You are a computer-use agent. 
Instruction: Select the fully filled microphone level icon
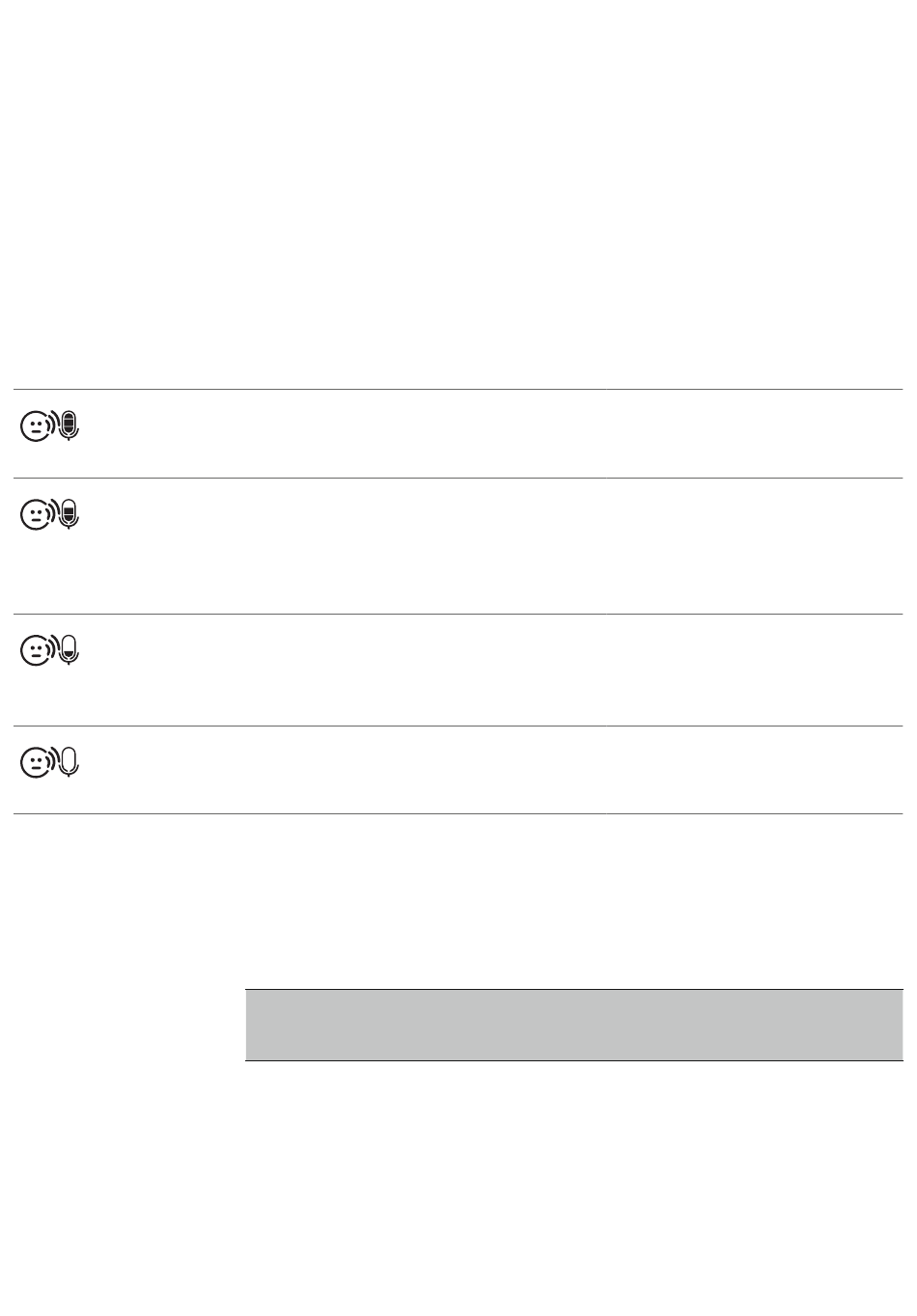69,425
